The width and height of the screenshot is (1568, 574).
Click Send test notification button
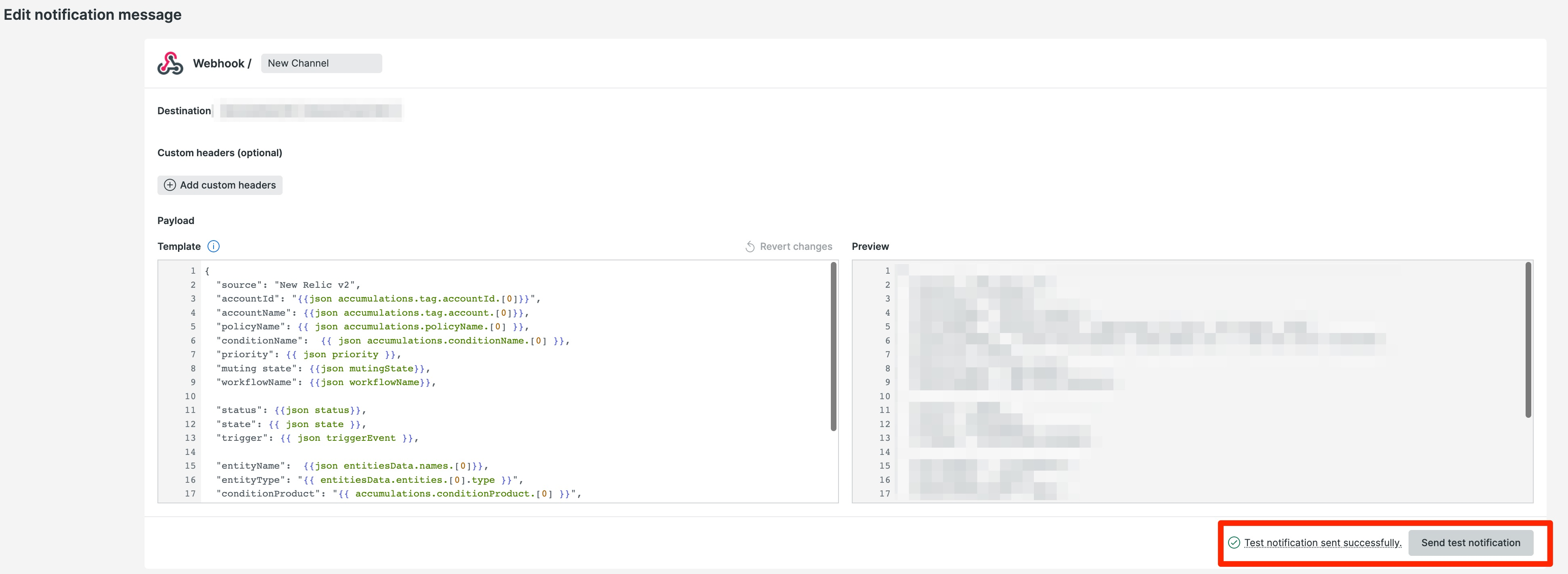point(1471,543)
